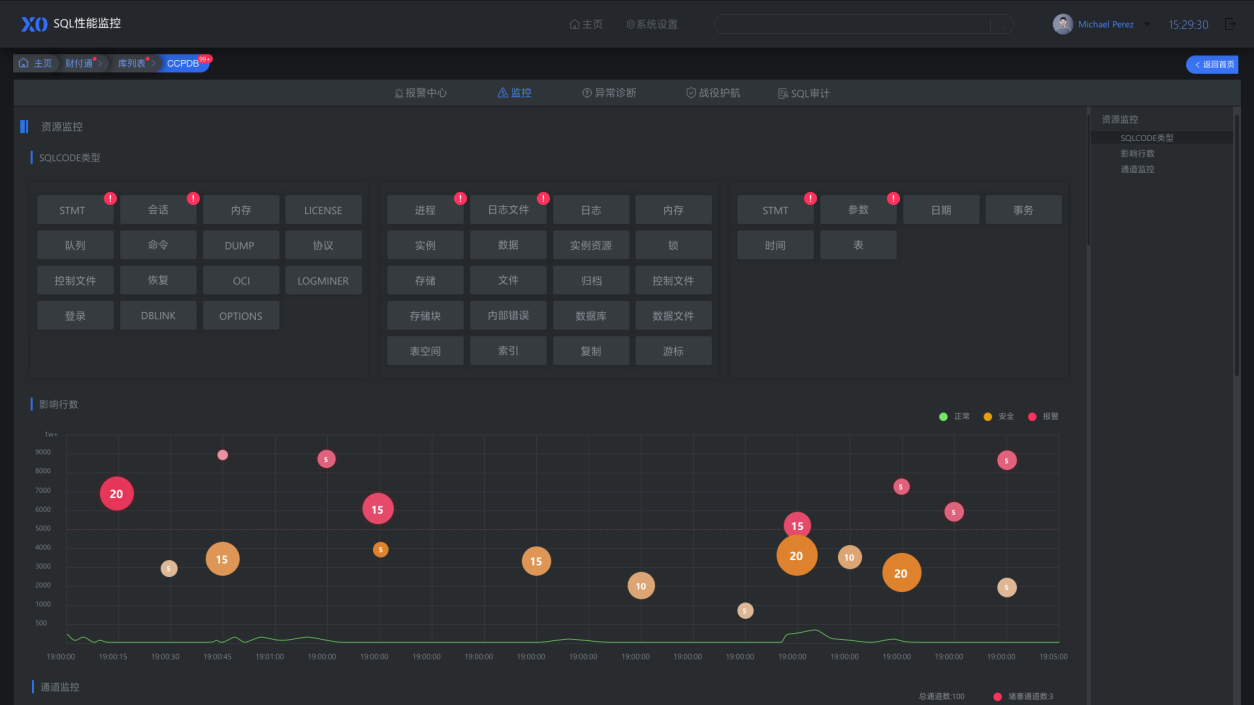Select the LICENSE type button

tap(323, 210)
